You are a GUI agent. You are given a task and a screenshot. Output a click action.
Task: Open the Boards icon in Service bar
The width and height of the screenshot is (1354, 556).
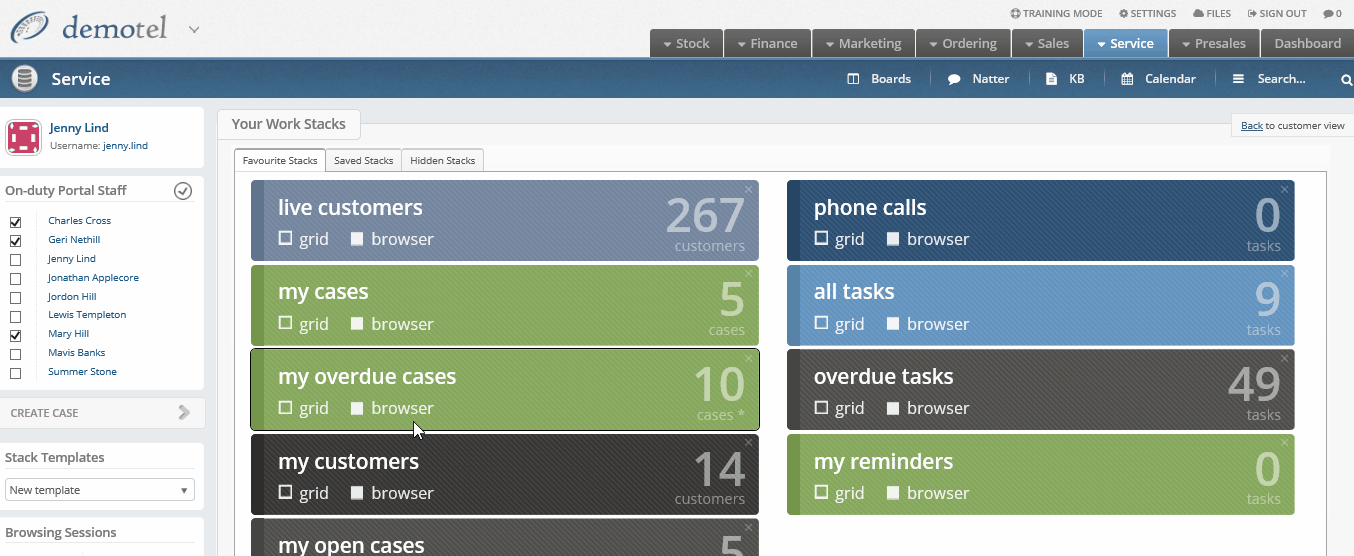pyautogui.click(x=853, y=79)
